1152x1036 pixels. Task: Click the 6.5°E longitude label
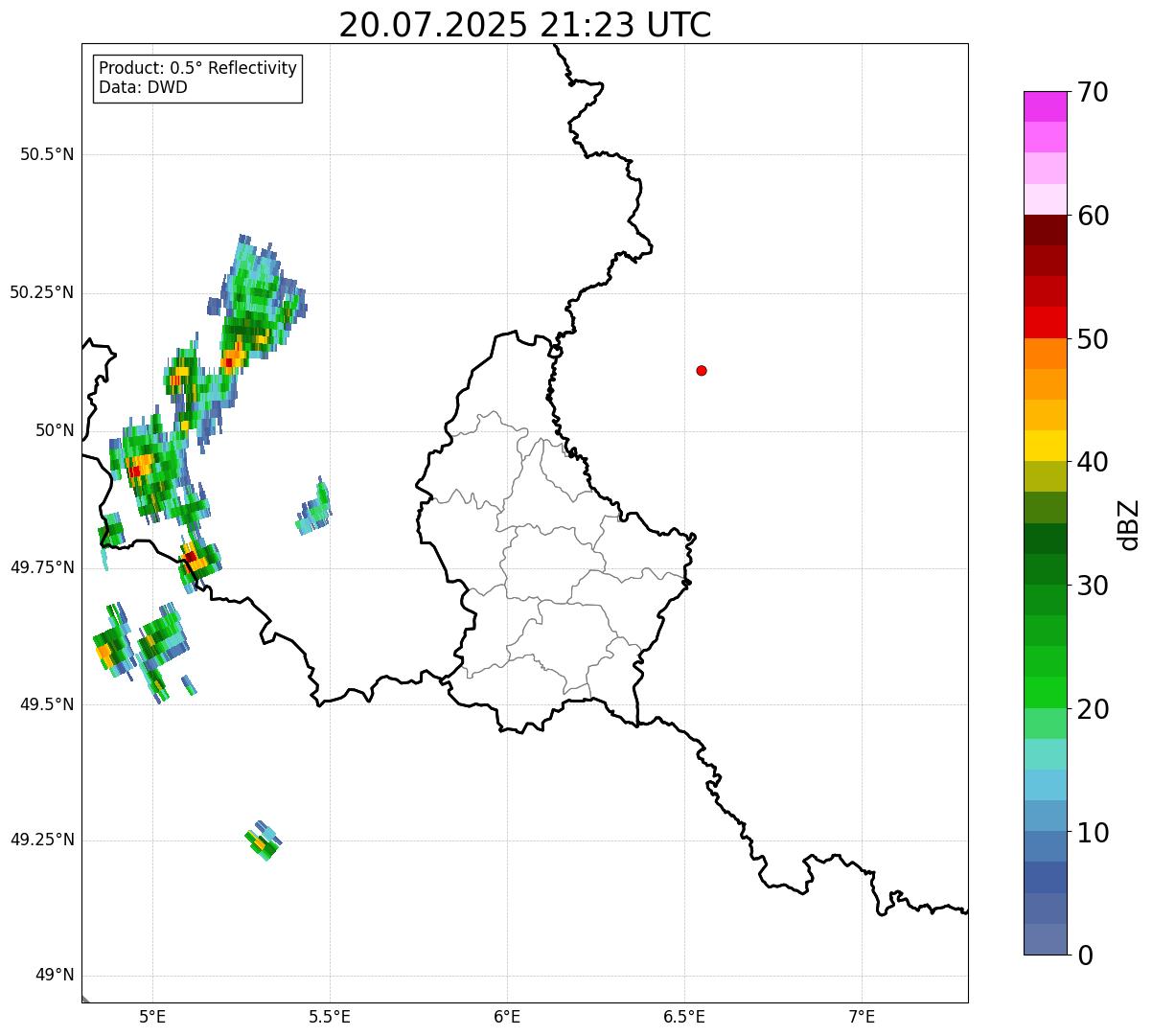pos(684,1016)
